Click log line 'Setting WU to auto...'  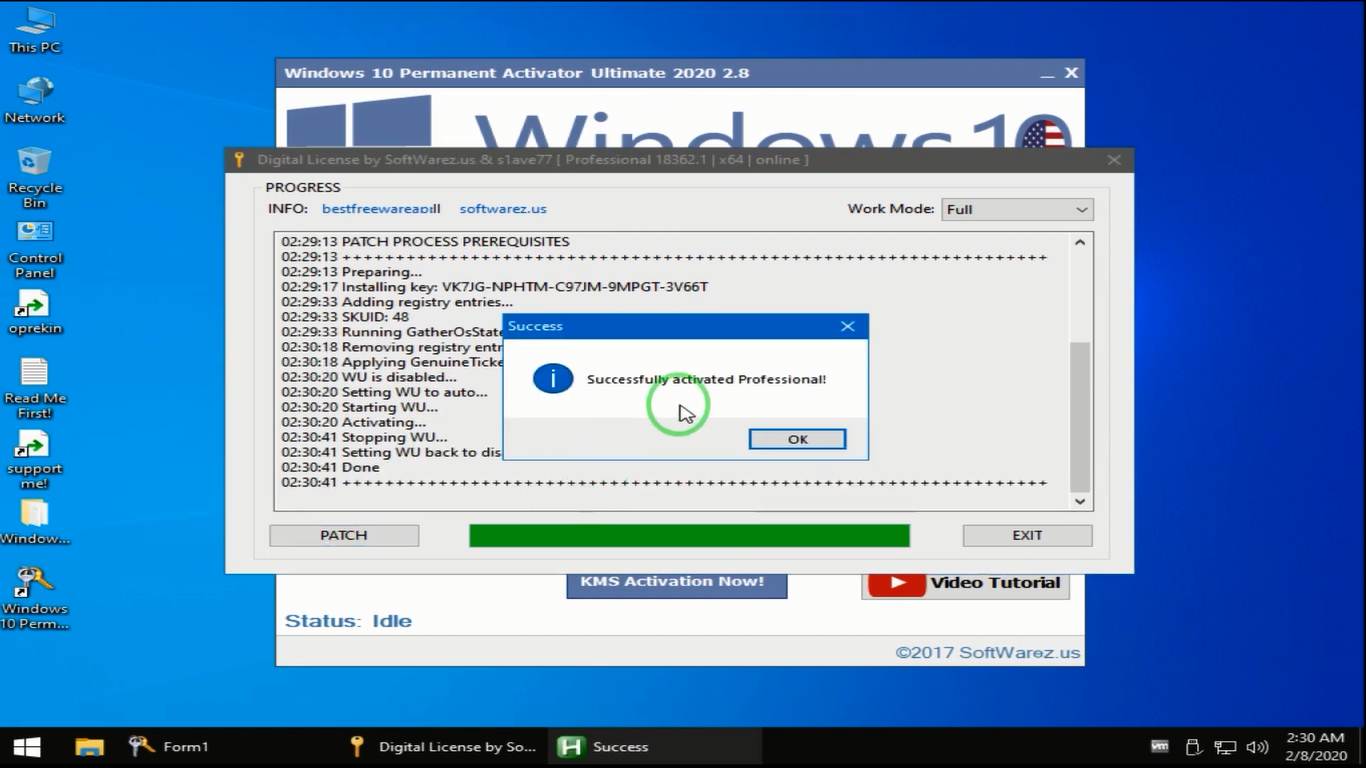pyautogui.click(x=385, y=392)
